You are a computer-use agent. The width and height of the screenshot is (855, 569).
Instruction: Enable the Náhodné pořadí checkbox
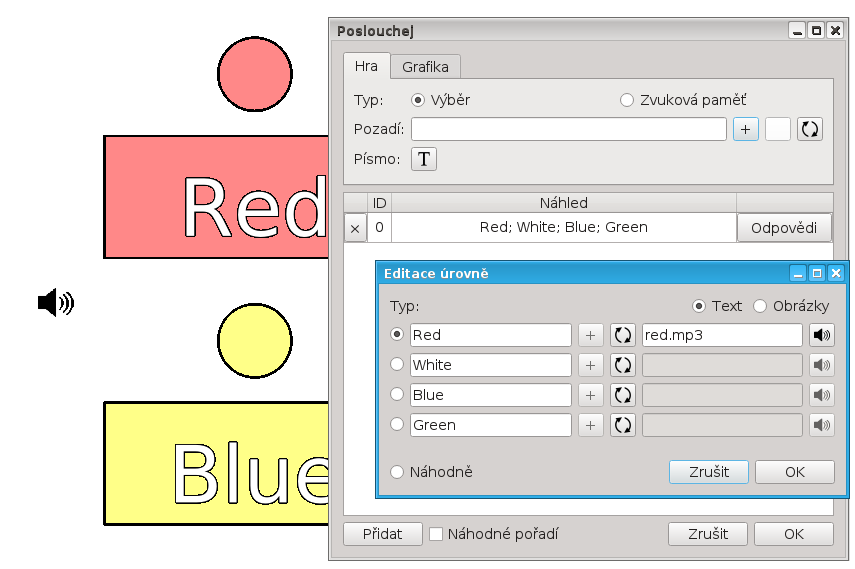436,534
